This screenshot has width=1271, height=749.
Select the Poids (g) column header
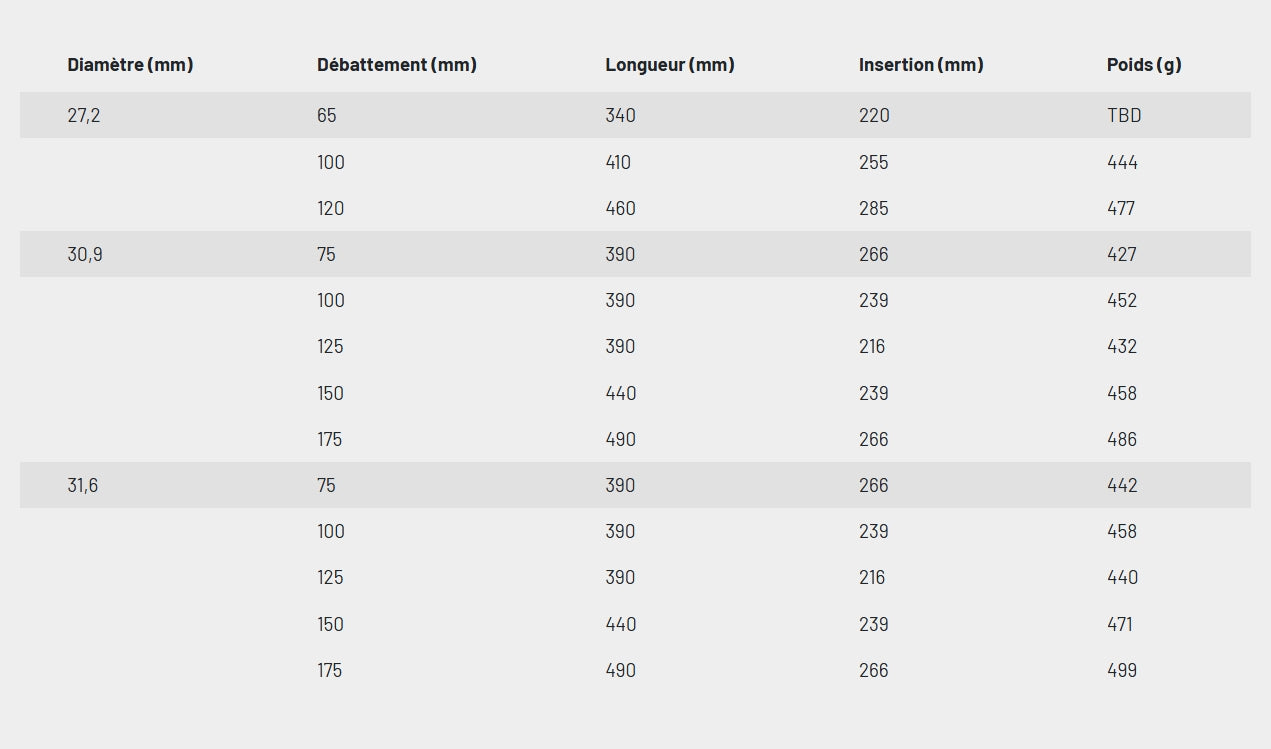(1143, 65)
